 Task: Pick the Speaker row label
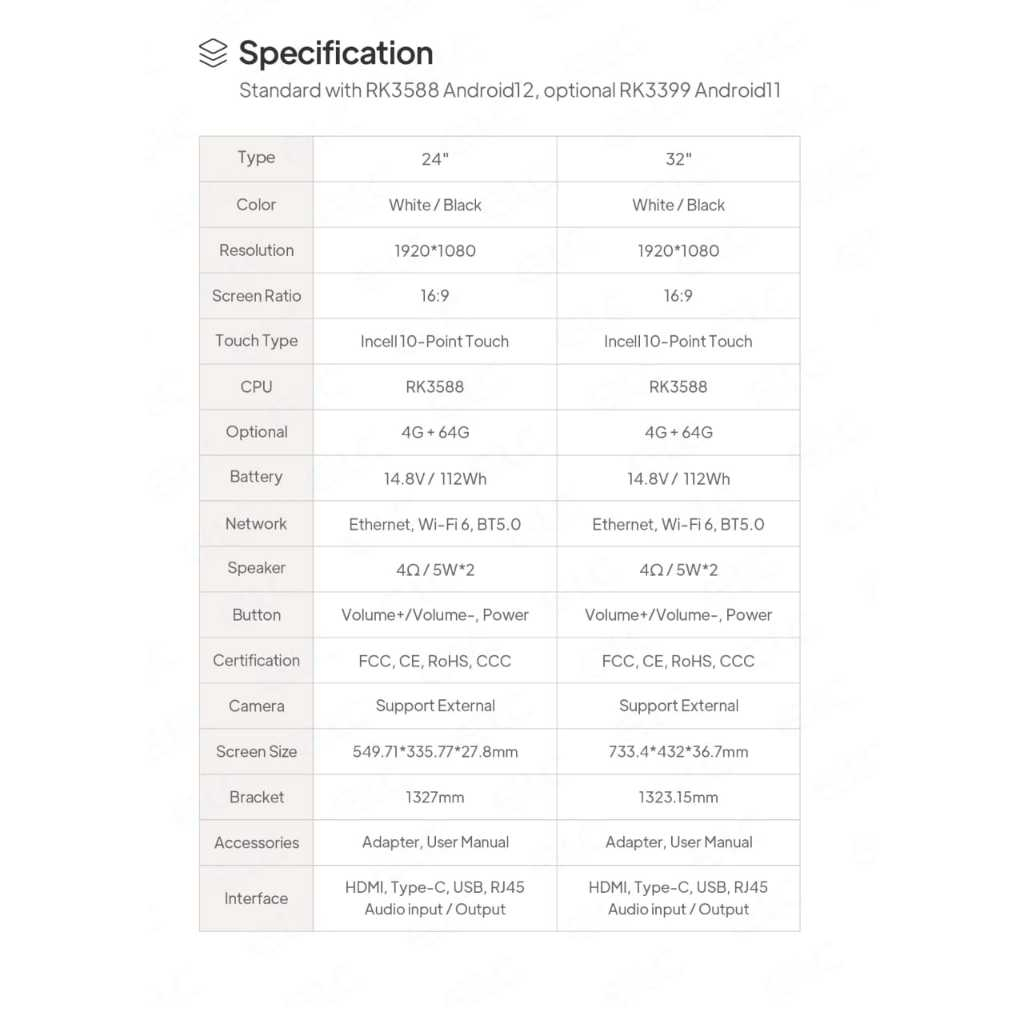tap(256, 568)
